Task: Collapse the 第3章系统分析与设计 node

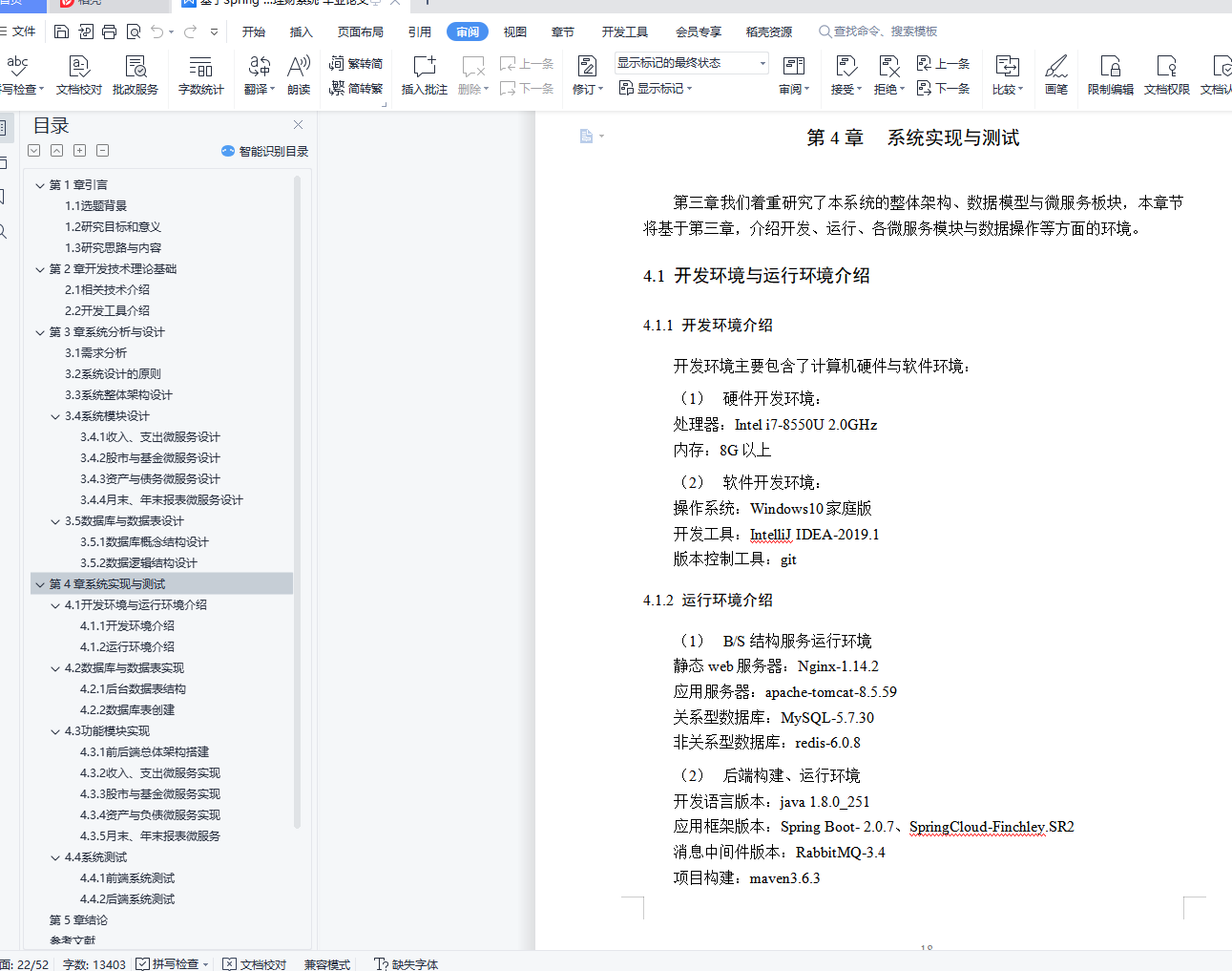Action: coord(40,332)
